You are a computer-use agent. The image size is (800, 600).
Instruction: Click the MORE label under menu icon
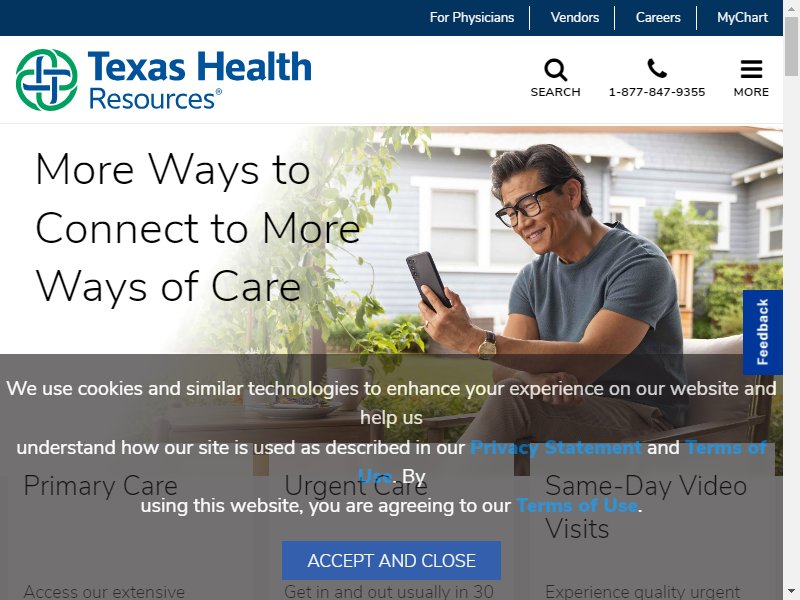751,92
